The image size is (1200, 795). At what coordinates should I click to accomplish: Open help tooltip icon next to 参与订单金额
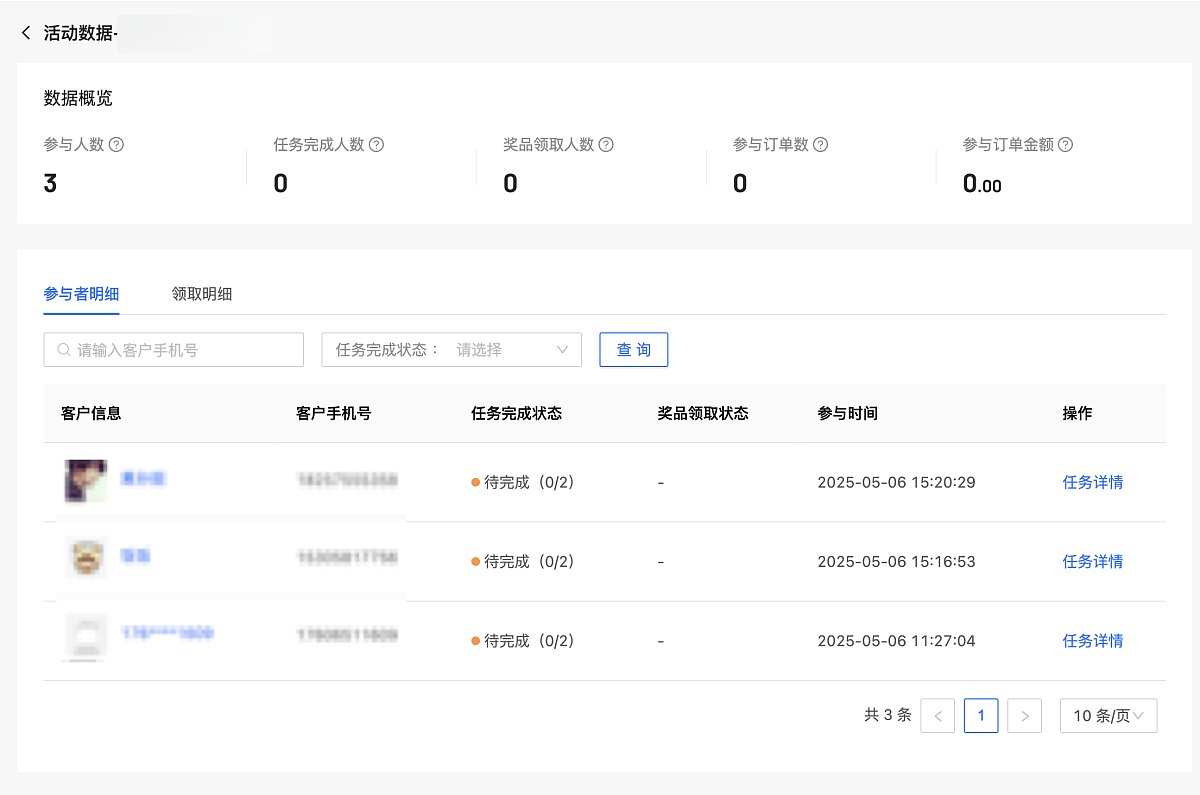(x=1066, y=144)
